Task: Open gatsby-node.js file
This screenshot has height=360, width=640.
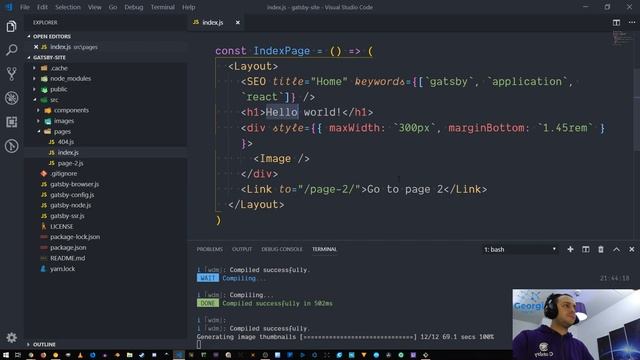Action: coord(70,205)
